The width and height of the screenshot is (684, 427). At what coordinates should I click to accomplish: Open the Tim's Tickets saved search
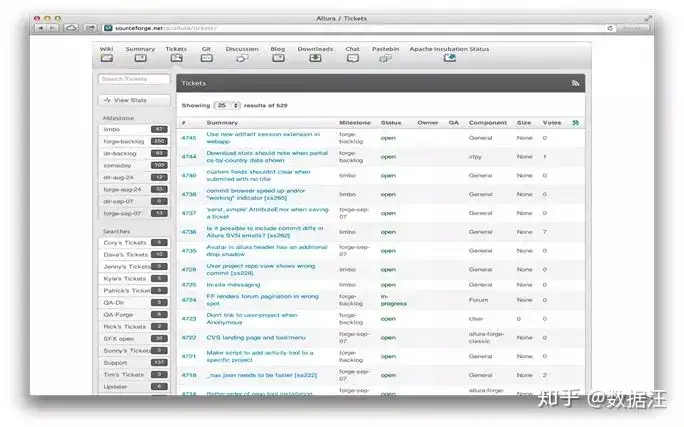pos(134,375)
